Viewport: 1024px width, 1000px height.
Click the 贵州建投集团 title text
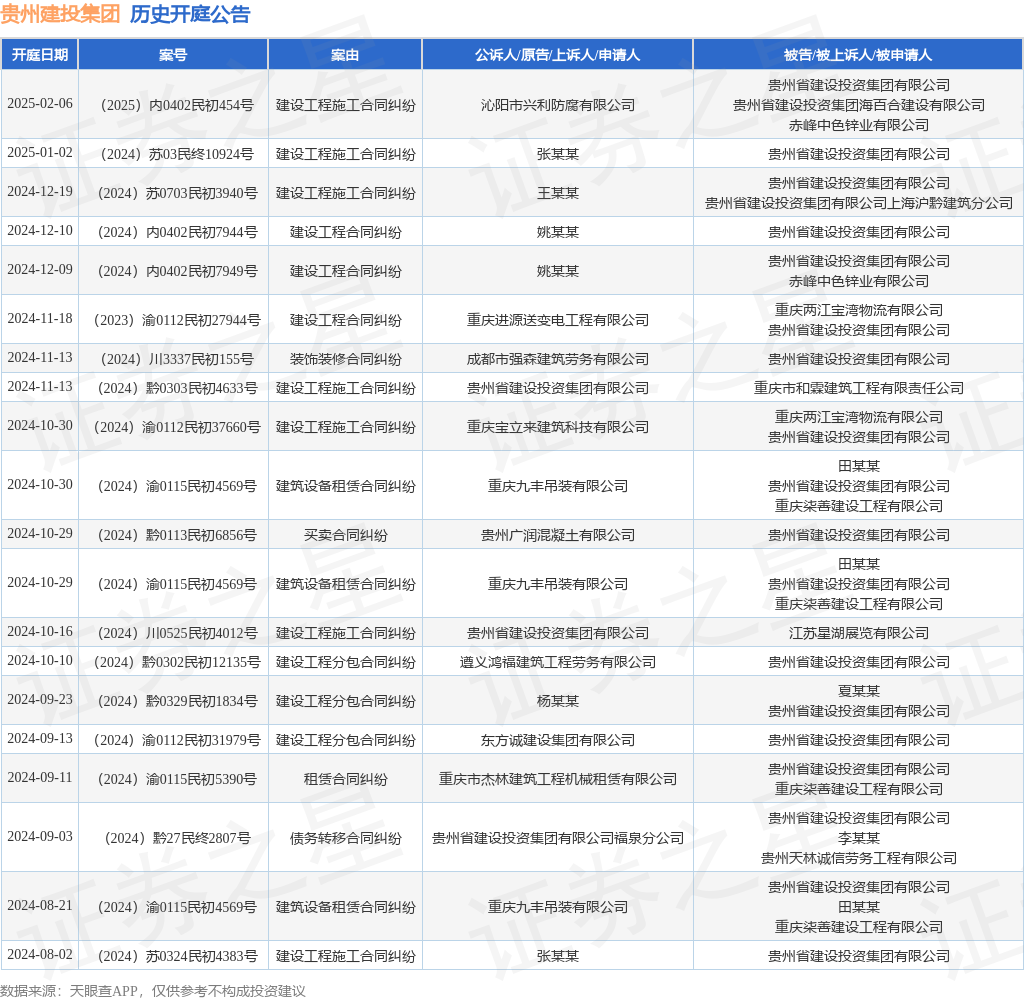pyautogui.click(x=60, y=14)
